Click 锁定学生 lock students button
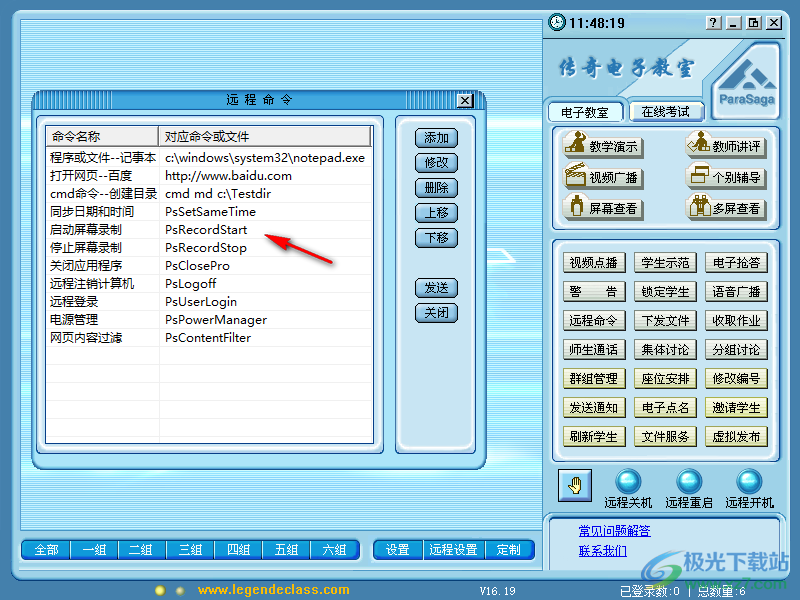The image size is (800, 600). tap(665, 292)
